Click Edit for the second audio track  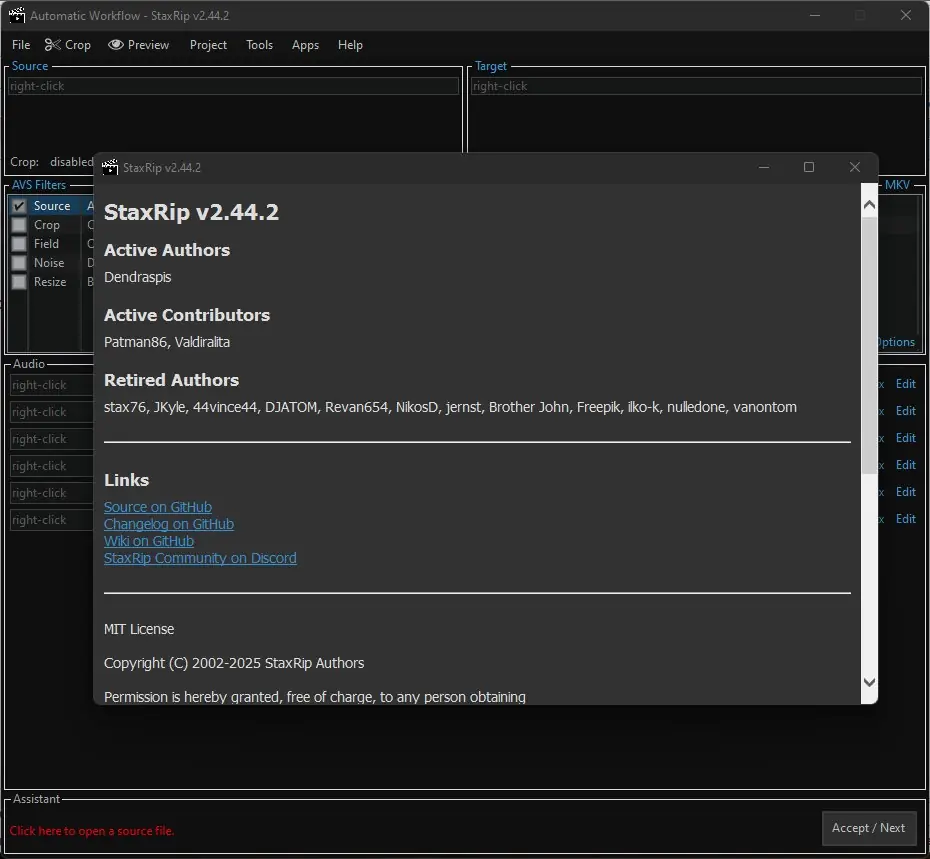tap(906, 411)
